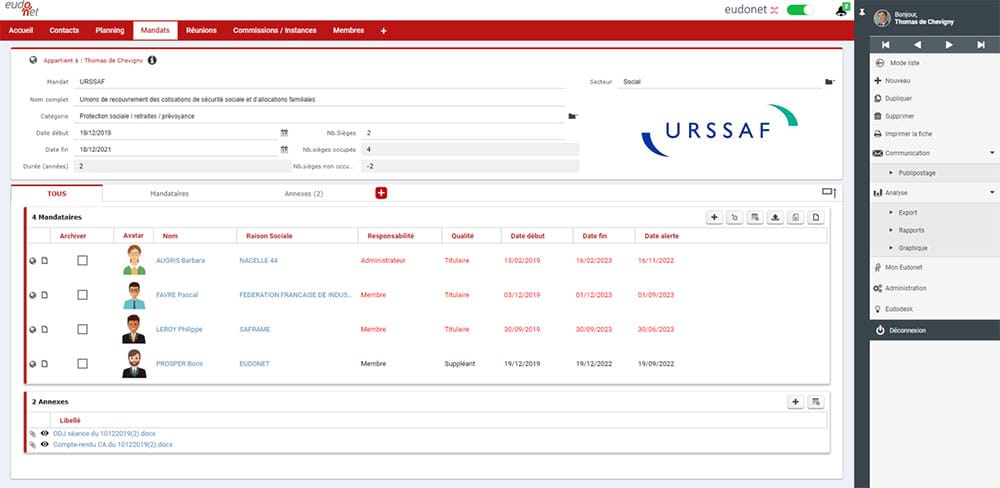Screen dimensions: 1000x488
Task: Open the Date début calendar picker
Action: (284, 133)
